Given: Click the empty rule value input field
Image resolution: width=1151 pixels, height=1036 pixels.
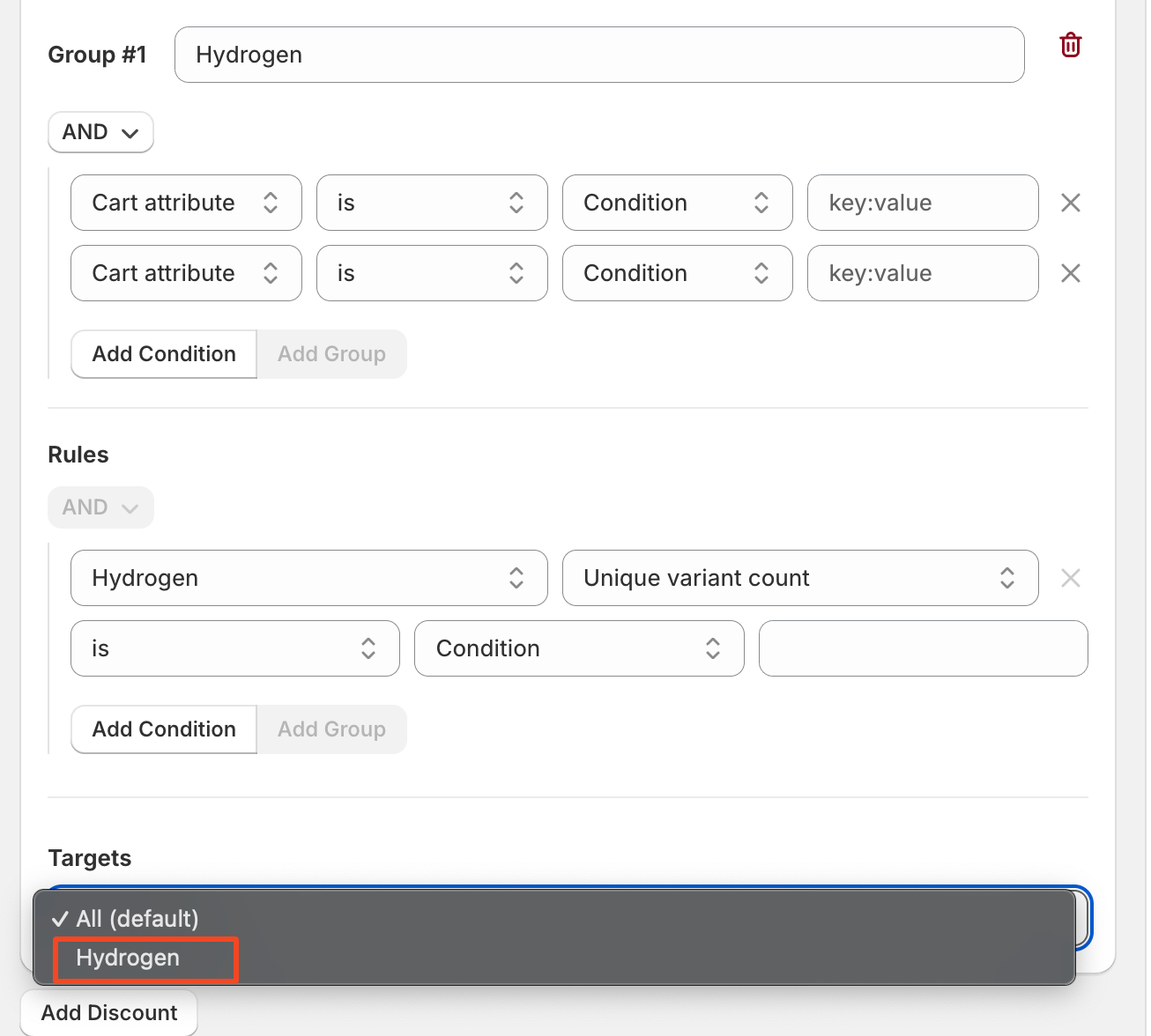Looking at the screenshot, I should pos(923,648).
